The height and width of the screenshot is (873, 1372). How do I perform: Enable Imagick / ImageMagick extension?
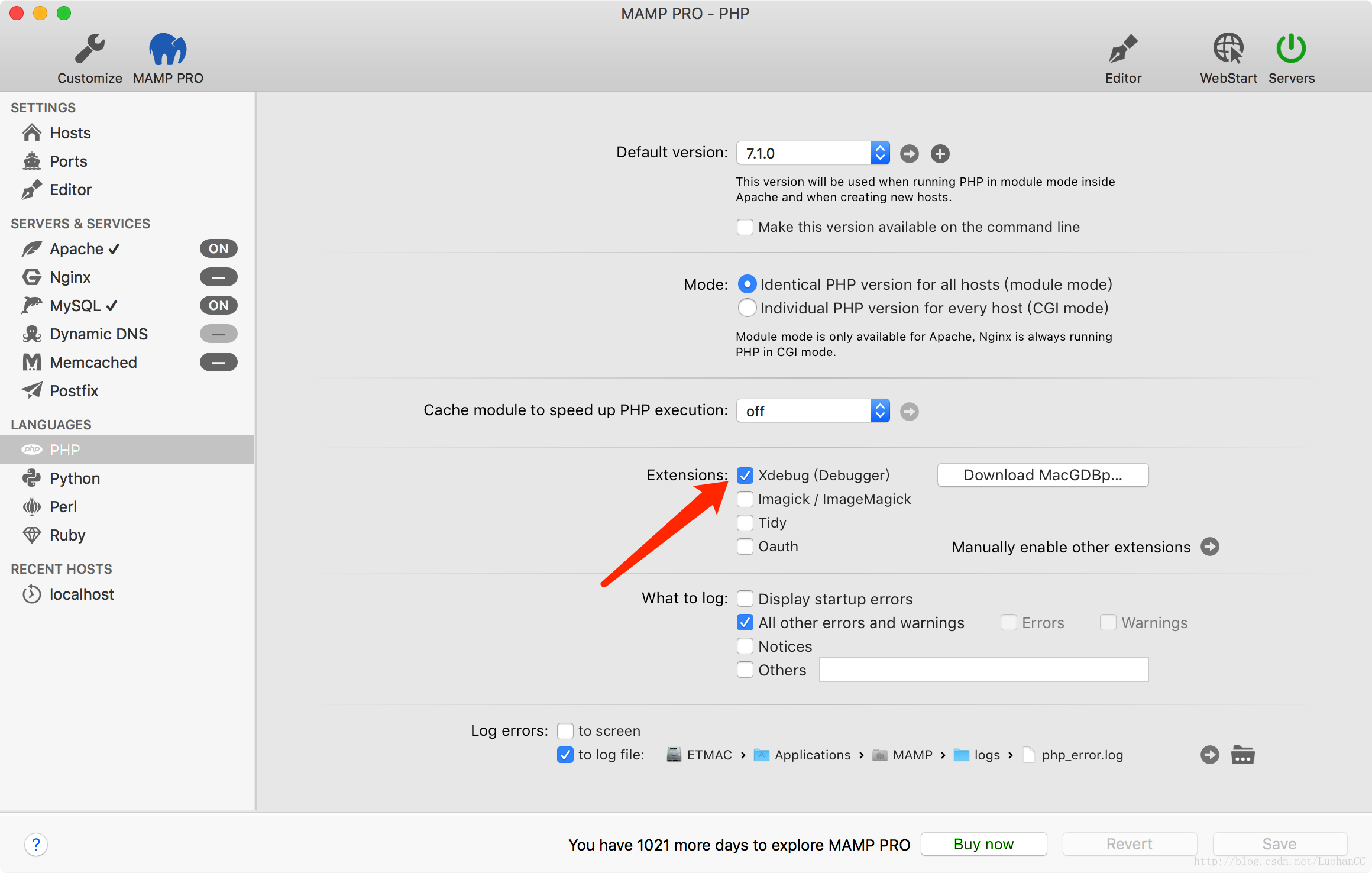(x=745, y=499)
